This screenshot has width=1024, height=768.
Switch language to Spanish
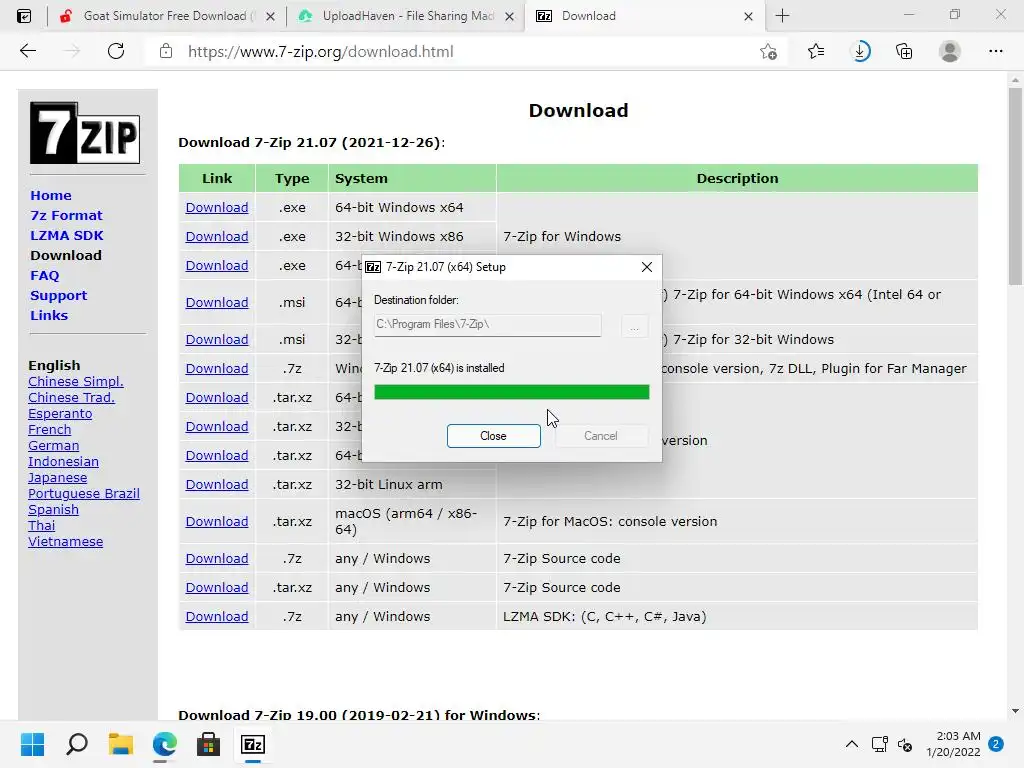tap(54, 509)
